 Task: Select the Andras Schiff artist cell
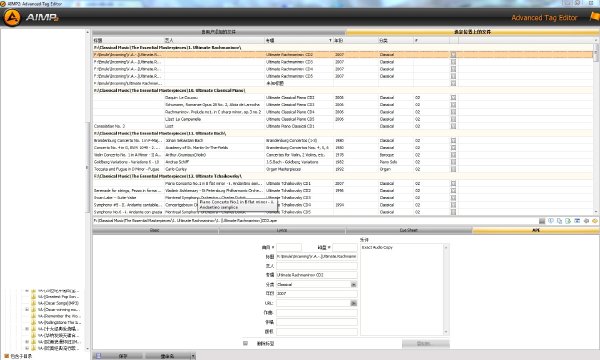tap(214, 162)
